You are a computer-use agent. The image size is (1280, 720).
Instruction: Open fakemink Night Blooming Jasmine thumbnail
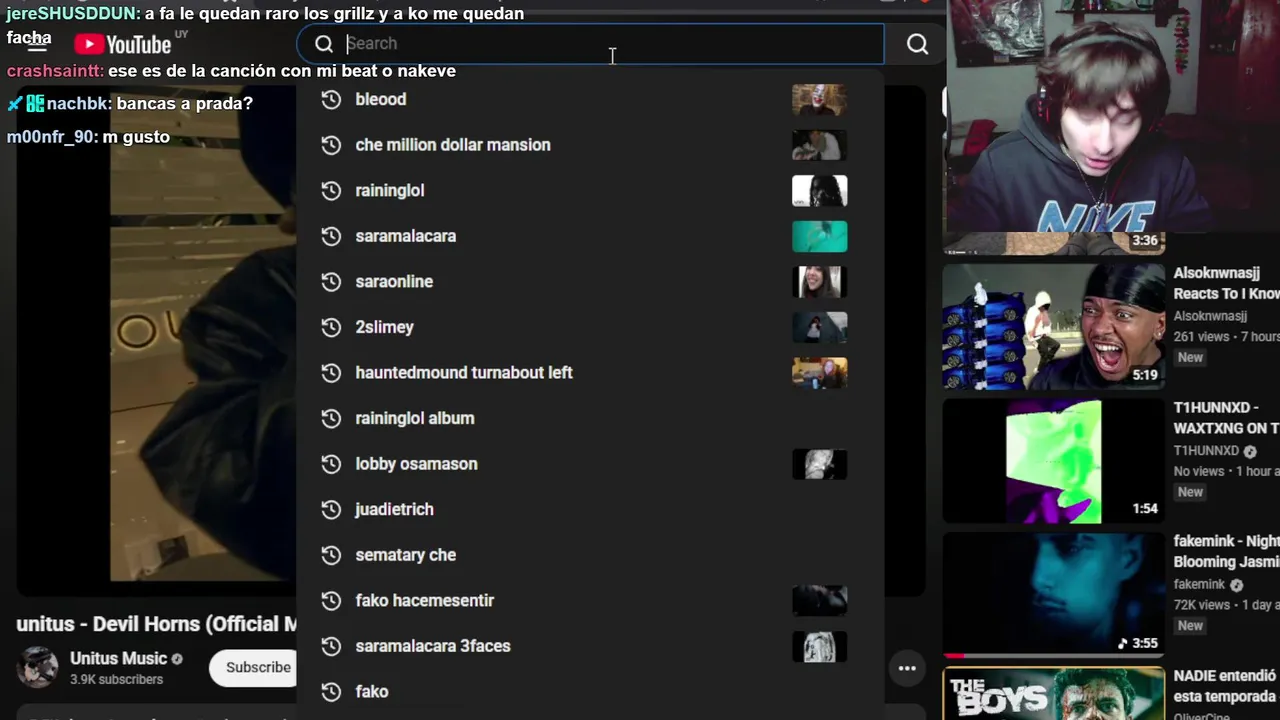point(1053,595)
